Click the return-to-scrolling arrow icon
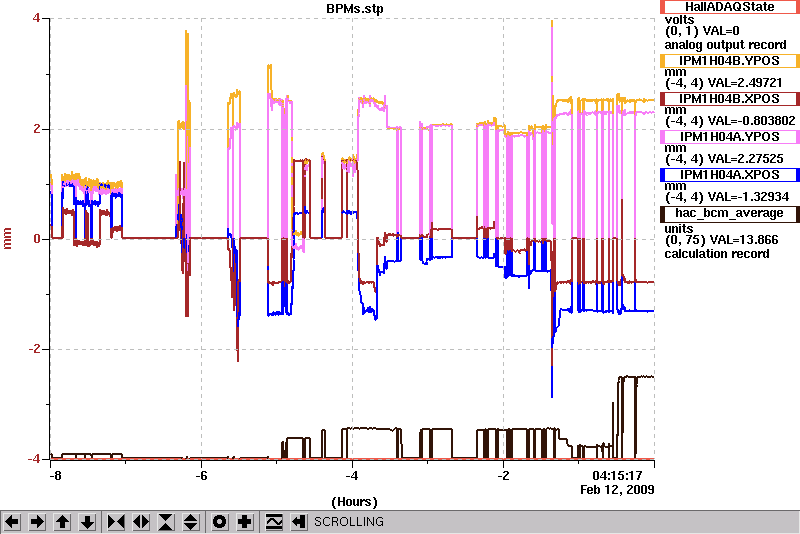Screen dimensions: 800x534 pyautogui.click(x=298, y=522)
